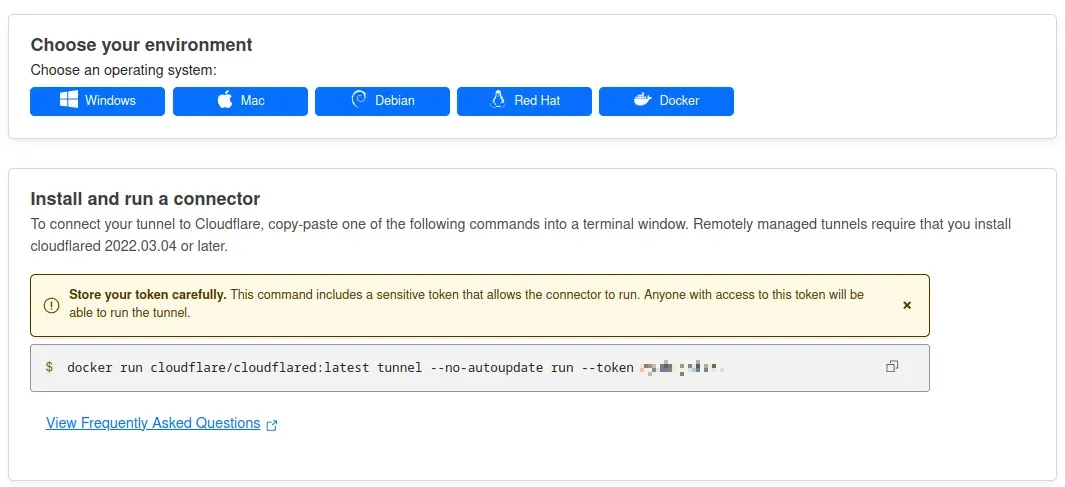Screen dimensions: 1065x487
Task: Click the Install and run a connector heading
Action: [145, 199]
